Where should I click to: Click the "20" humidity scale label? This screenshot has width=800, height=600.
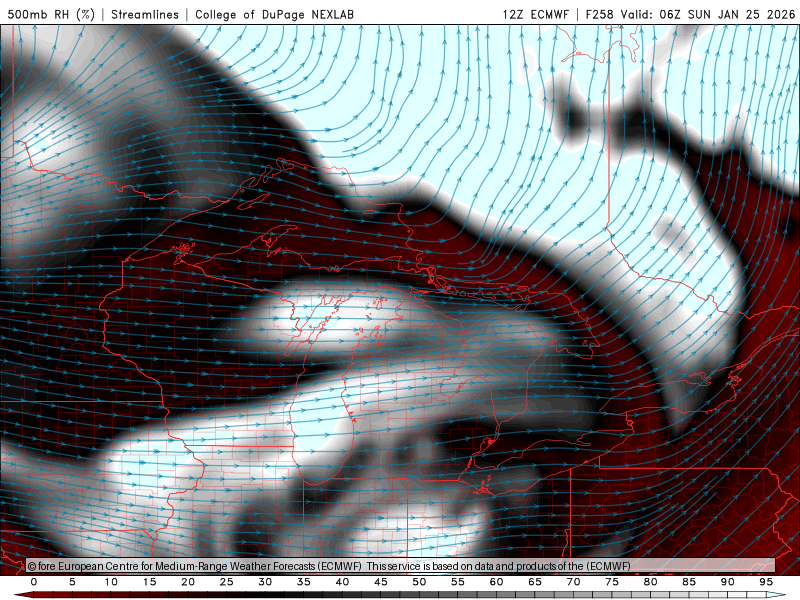[x=188, y=582]
